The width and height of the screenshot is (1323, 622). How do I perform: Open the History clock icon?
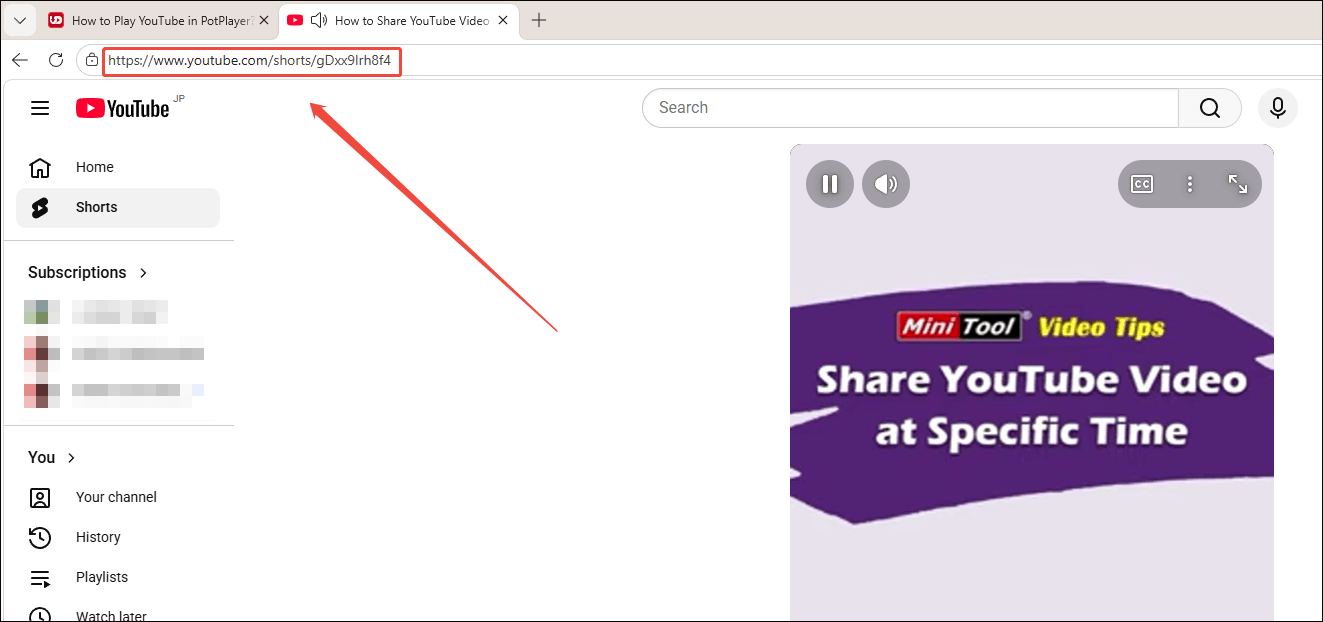coord(40,537)
